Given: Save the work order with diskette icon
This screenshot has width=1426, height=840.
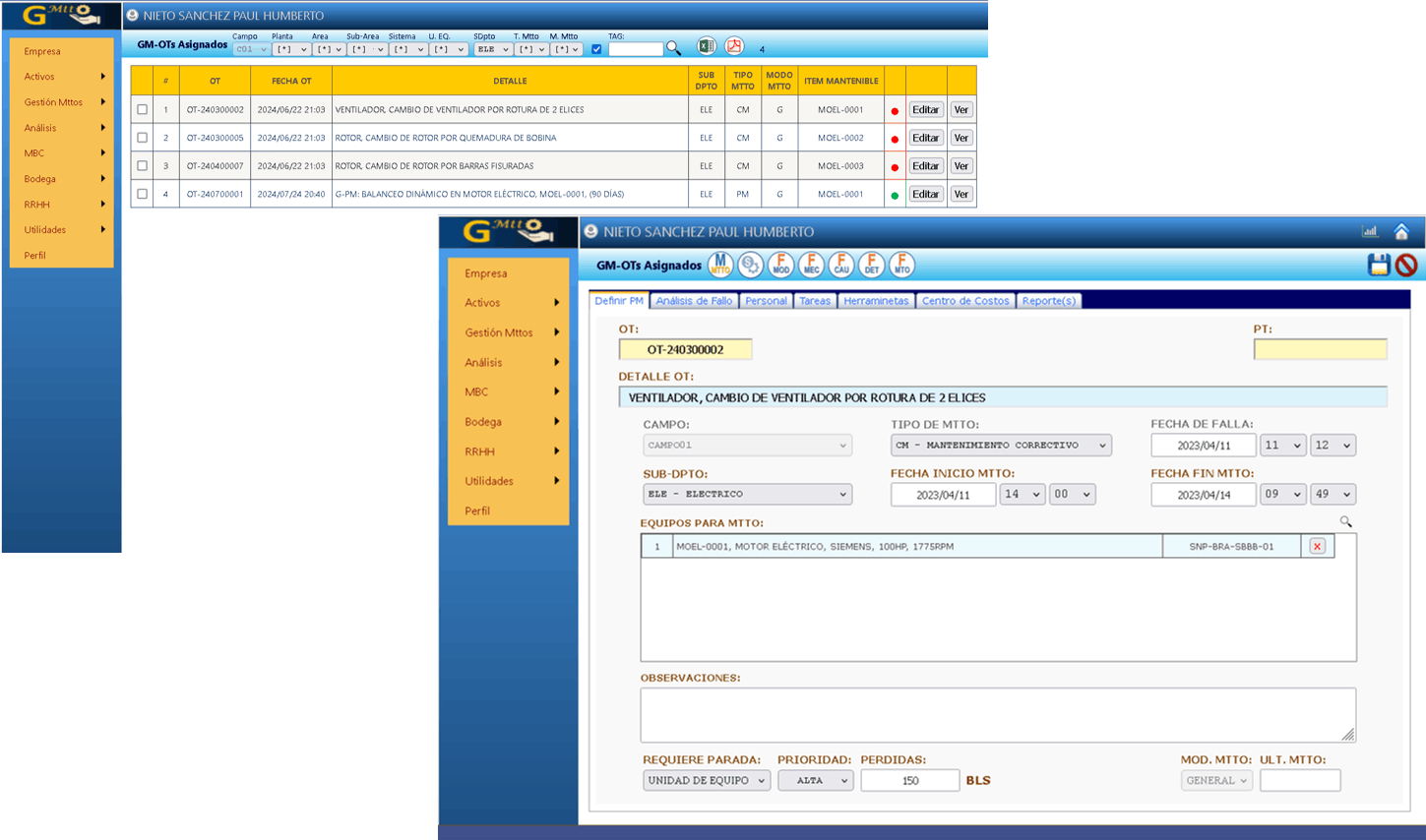Looking at the screenshot, I should [x=1378, y=265].
